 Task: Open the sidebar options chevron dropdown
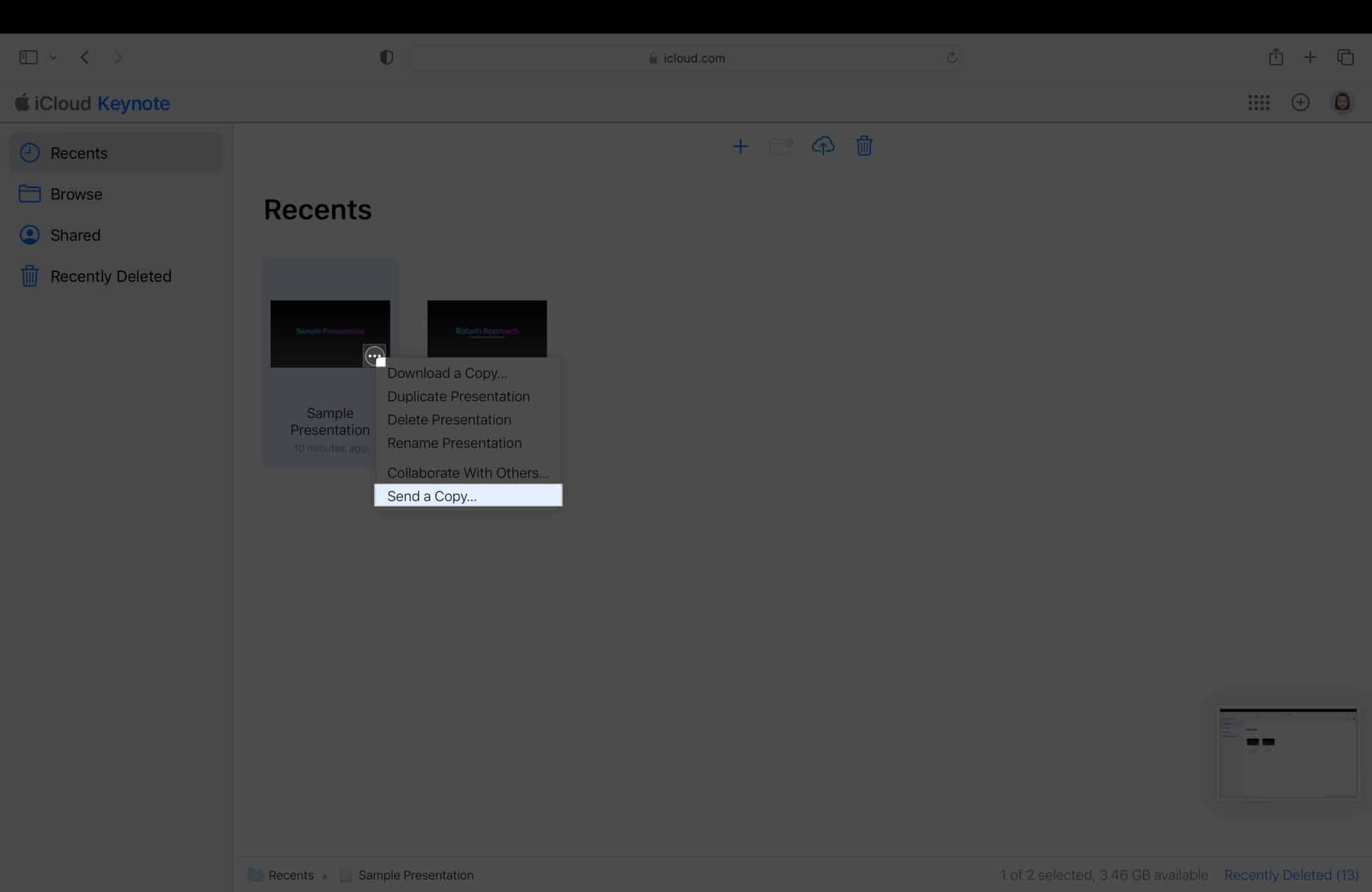point(53,58)
